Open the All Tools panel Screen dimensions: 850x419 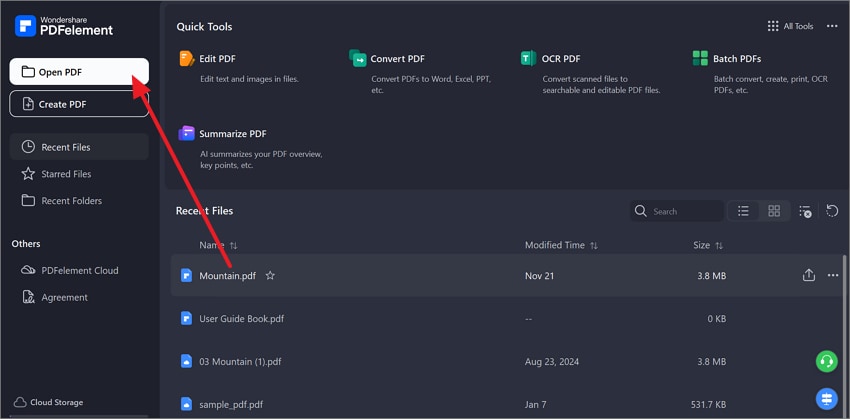pyautogui.click(x=790, y=26)
